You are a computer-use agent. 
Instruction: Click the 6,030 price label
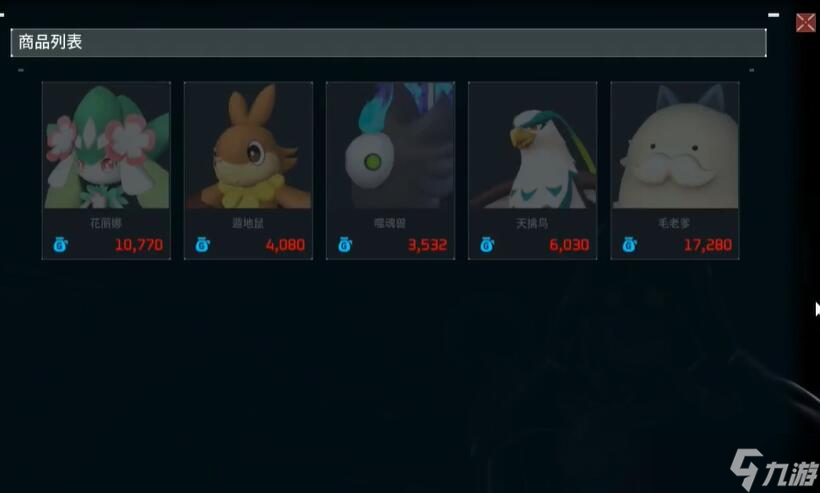pyautogui.click(x=570, y=245)
